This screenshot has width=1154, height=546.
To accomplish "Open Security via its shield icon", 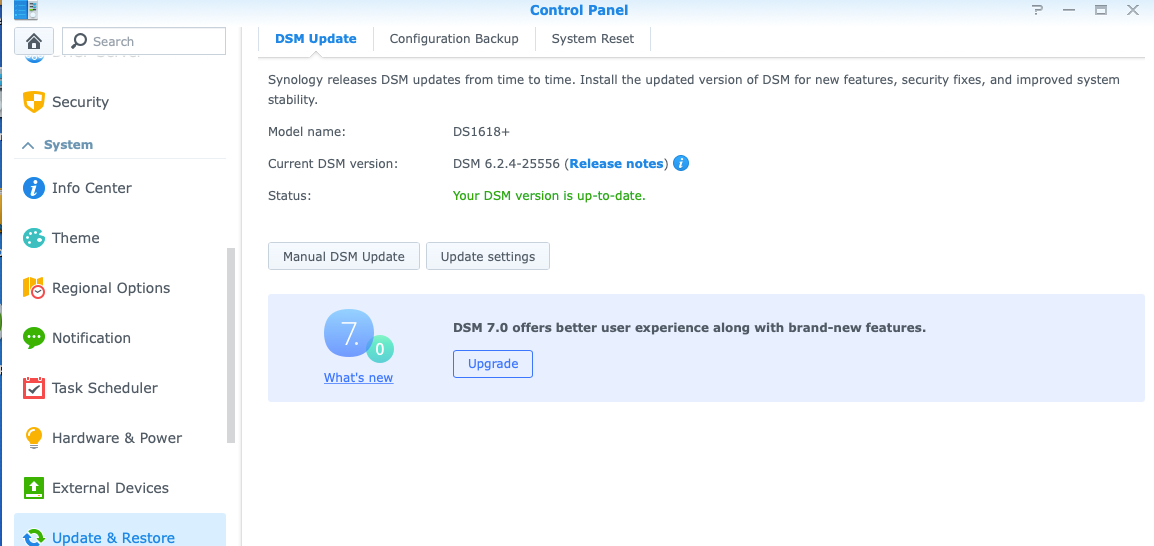I will point(34,102).
